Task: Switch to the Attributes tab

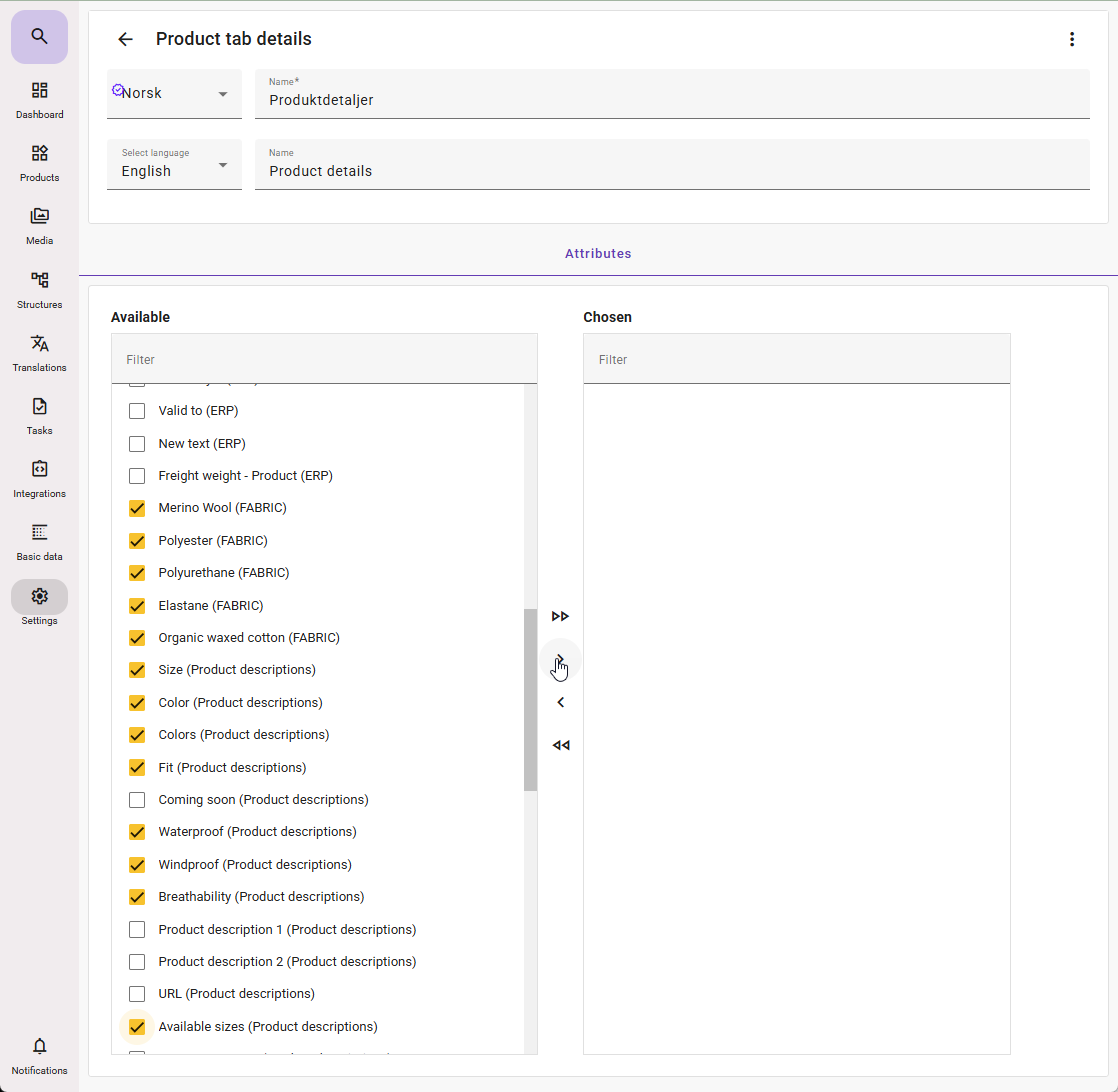Action: click(598, 254)
